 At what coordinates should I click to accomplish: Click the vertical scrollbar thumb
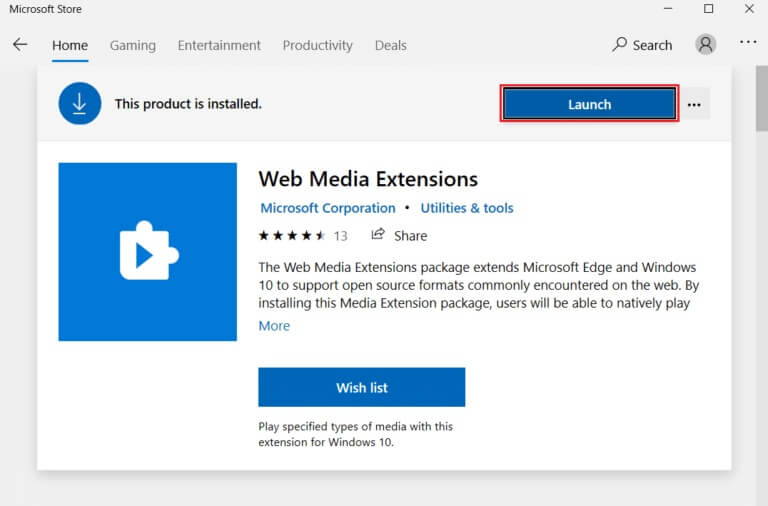pos(762,98)
